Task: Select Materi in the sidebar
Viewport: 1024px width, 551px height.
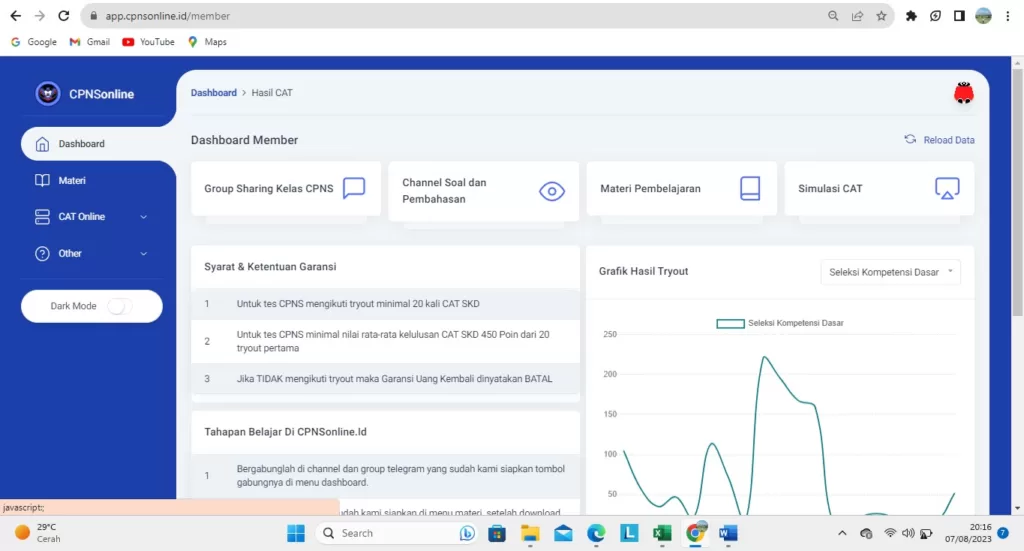Action: [x=72, y=181]
